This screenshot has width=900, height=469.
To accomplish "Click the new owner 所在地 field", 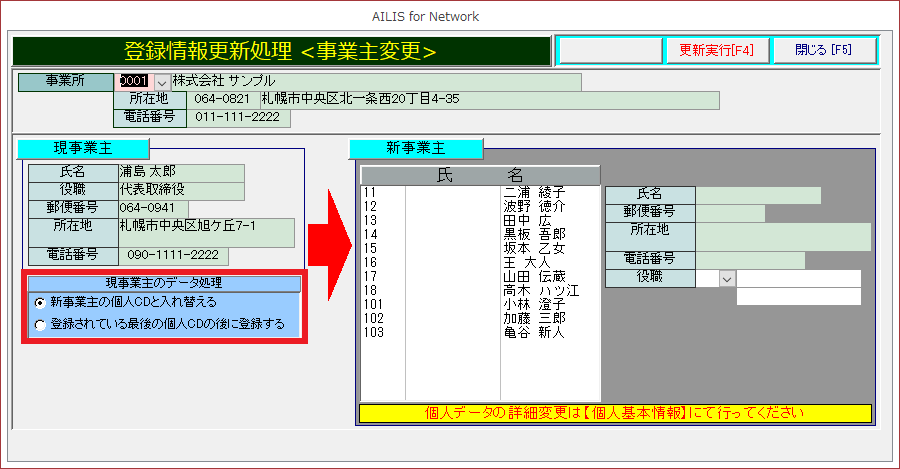I will tap(783, 236).
